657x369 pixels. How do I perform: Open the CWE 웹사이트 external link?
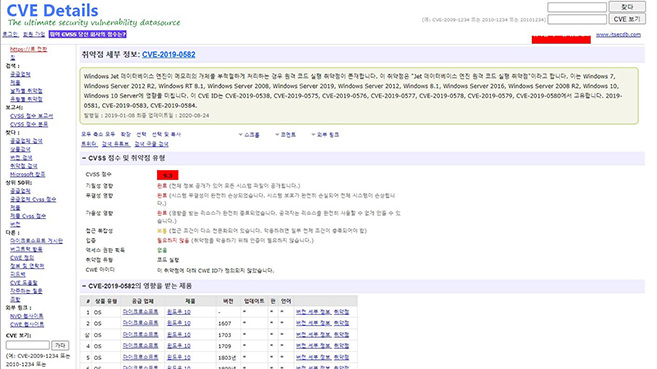coord(27,325)
